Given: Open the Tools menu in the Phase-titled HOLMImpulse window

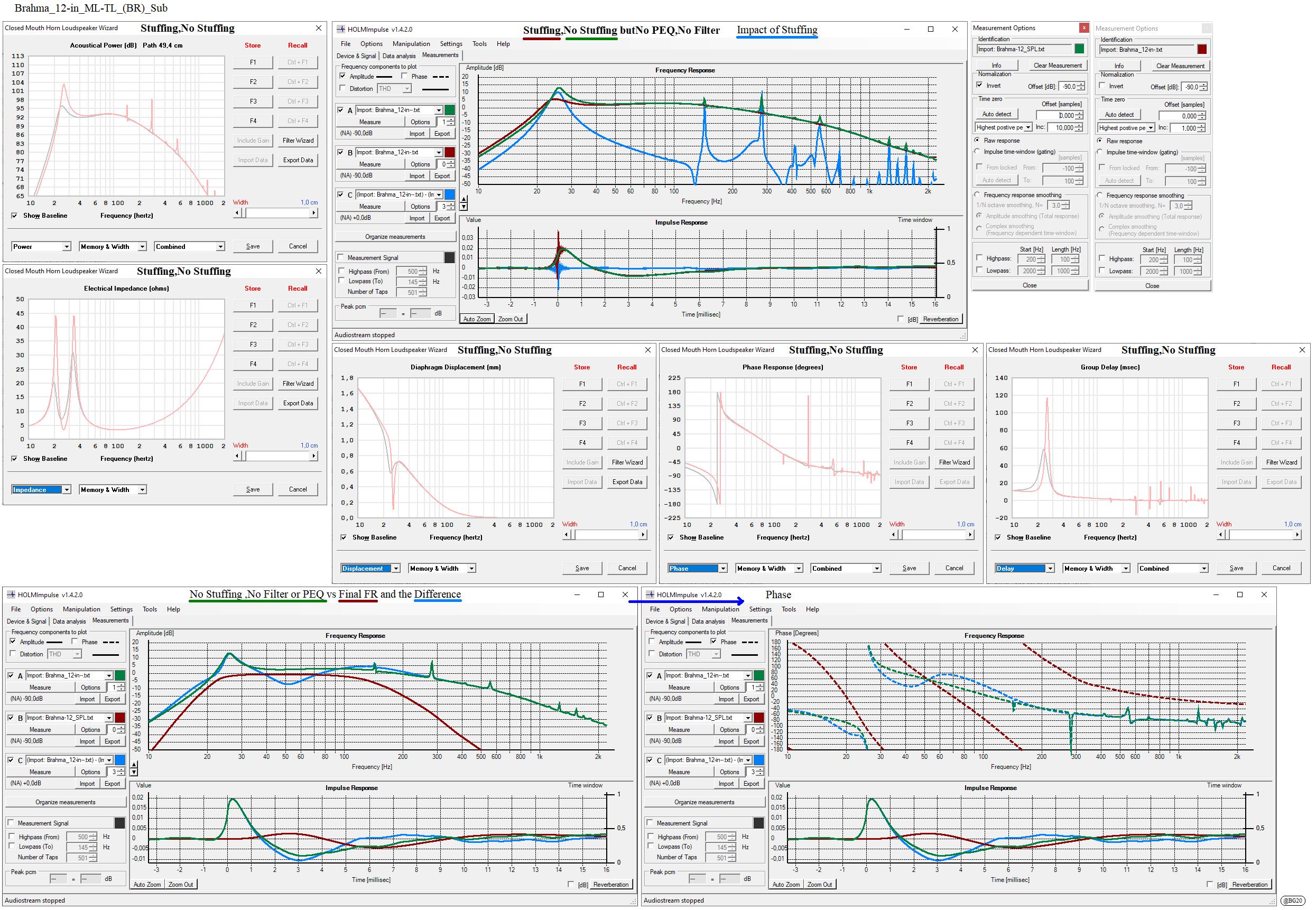Looking at the screenshot, I should point(789,609).
